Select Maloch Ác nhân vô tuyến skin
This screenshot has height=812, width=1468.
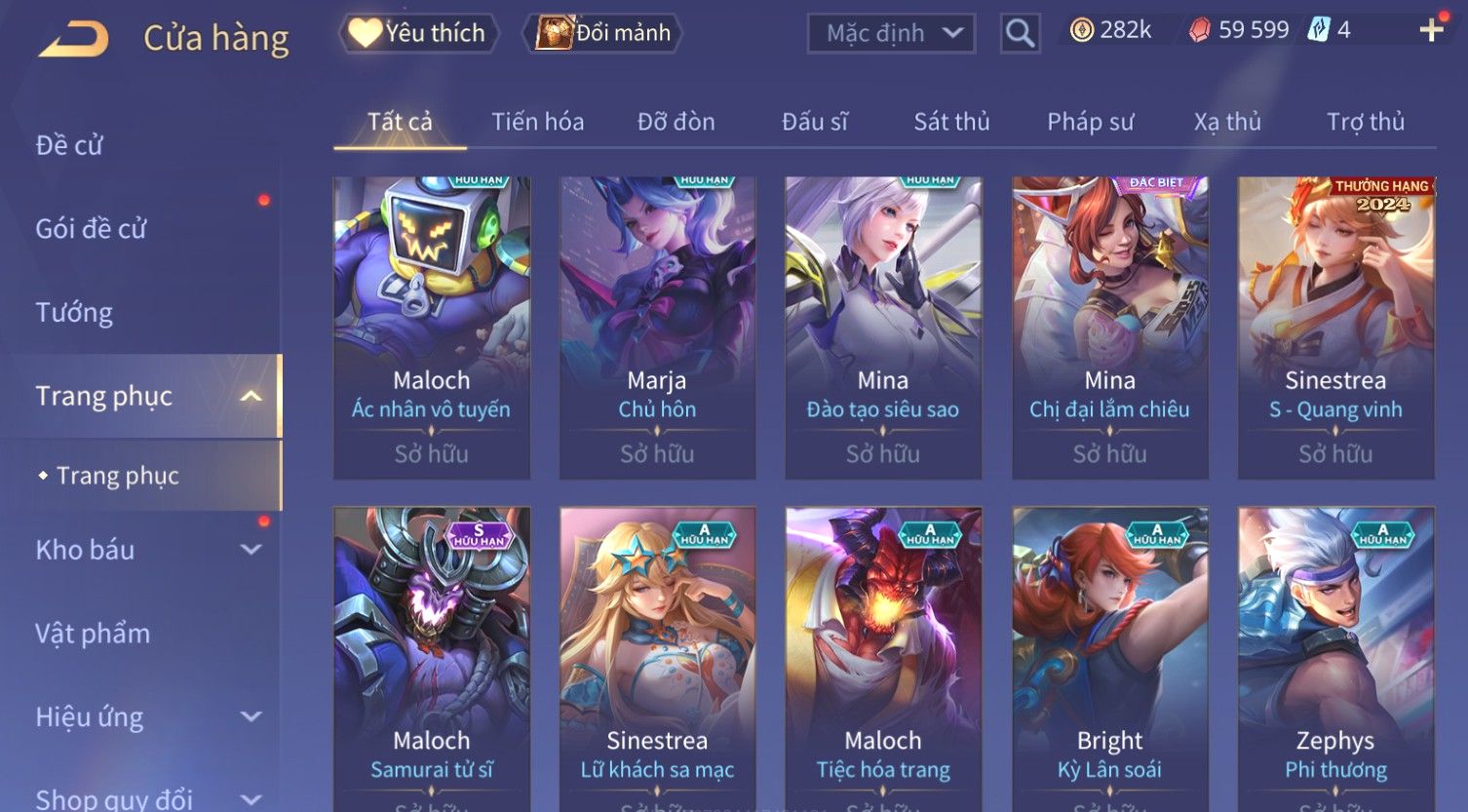pyautogui.click(x=432, y=328)
